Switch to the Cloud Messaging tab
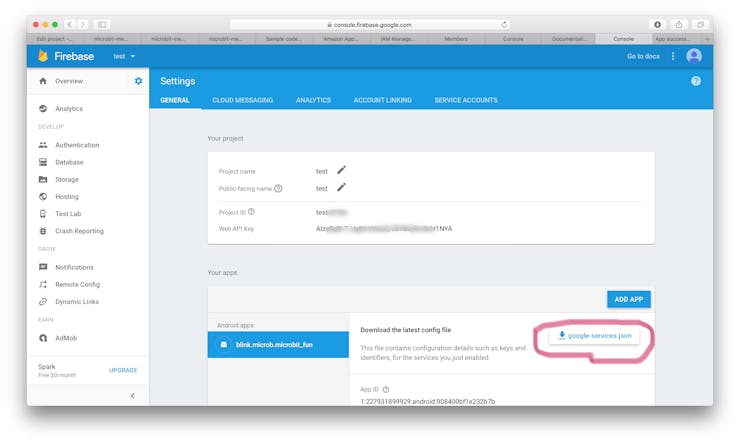This screenshot has width=740, height=444. (243, 100)
